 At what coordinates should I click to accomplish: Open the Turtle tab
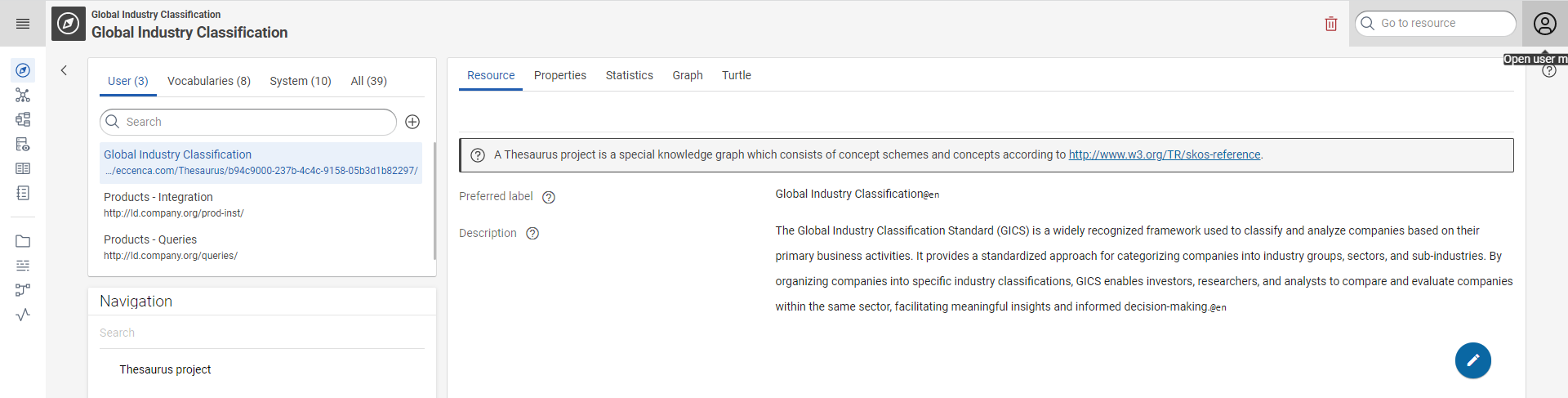[x=736, y=75]
